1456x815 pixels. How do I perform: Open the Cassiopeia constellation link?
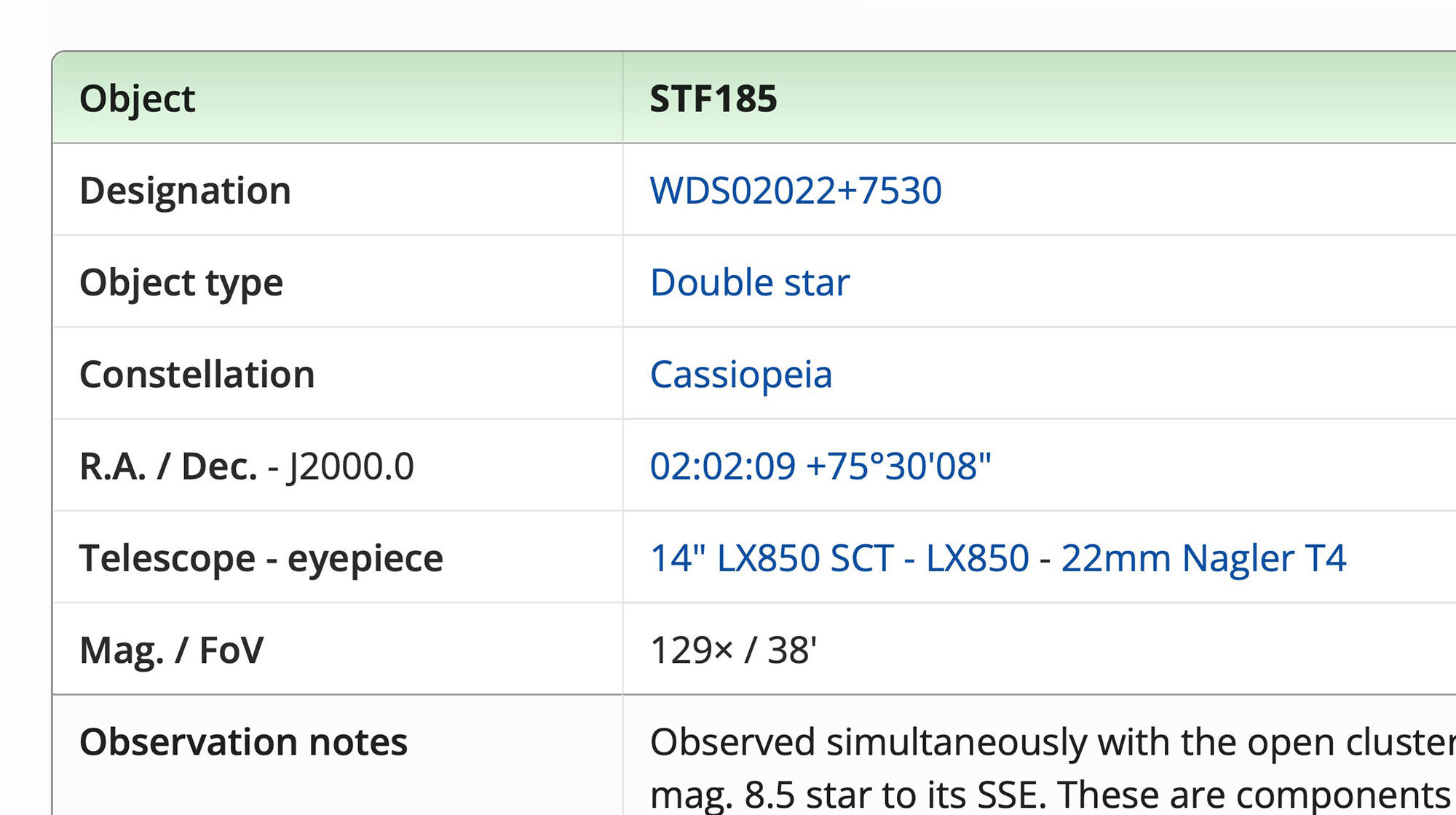click(x=740, y=375)
